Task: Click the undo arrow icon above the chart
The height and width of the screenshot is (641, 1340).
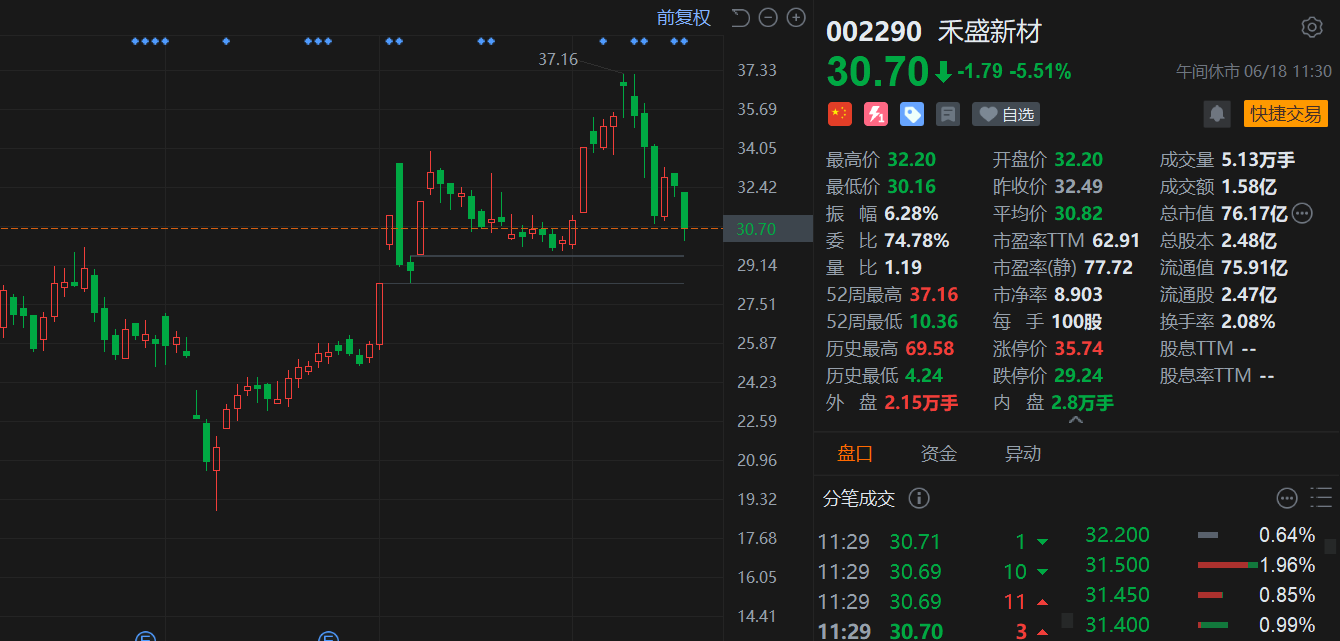Action: [740, 17]
